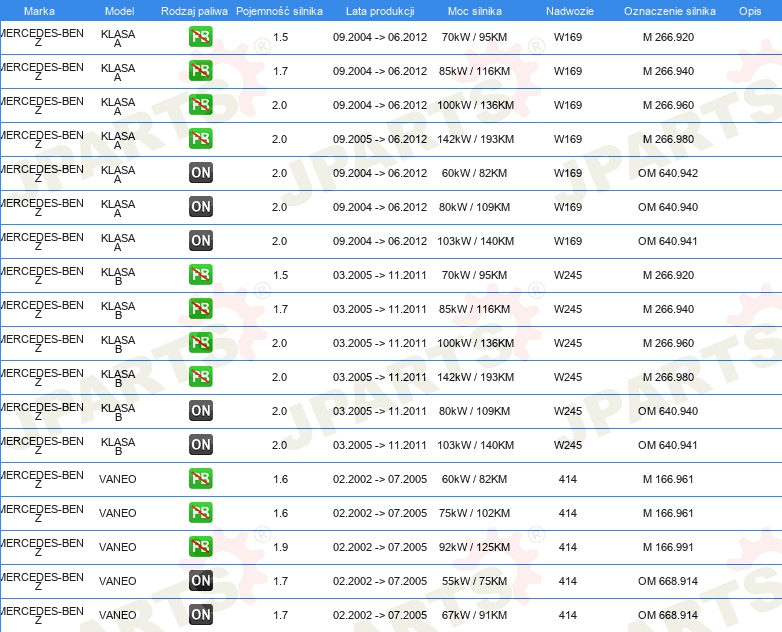Click petrol fuel icon in M 266.920 W169 row
This screenshot has height=632, width=782.
pyautogui.click(x=200, y=36)
